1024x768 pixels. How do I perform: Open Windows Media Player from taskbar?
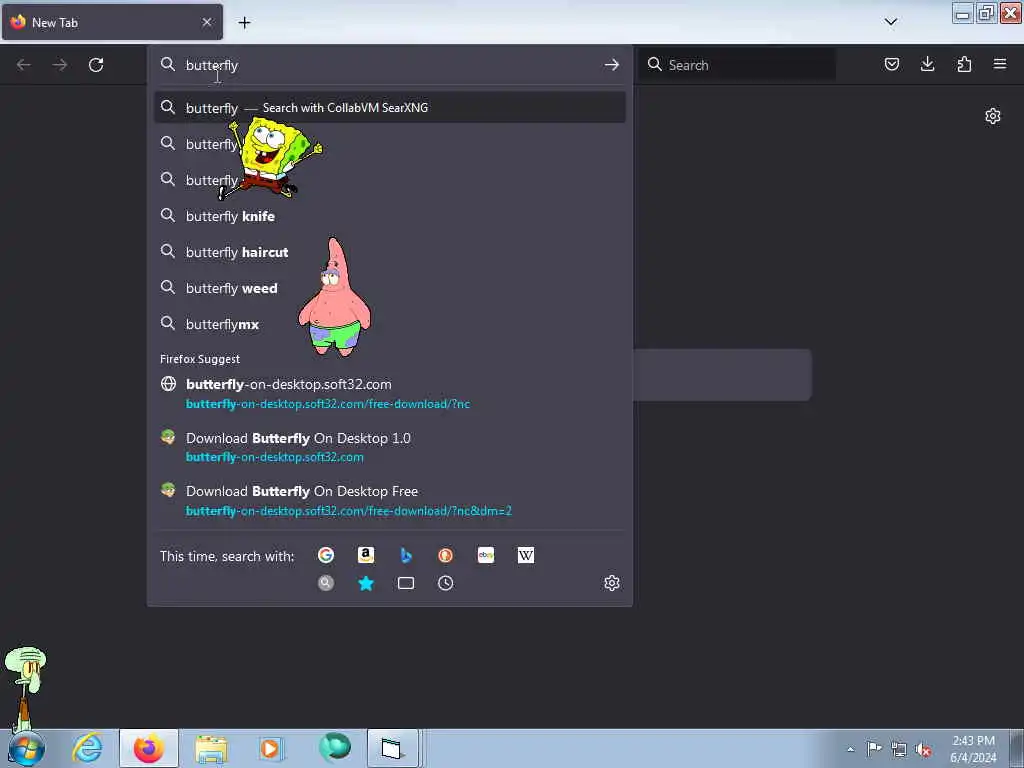(270, 748)
